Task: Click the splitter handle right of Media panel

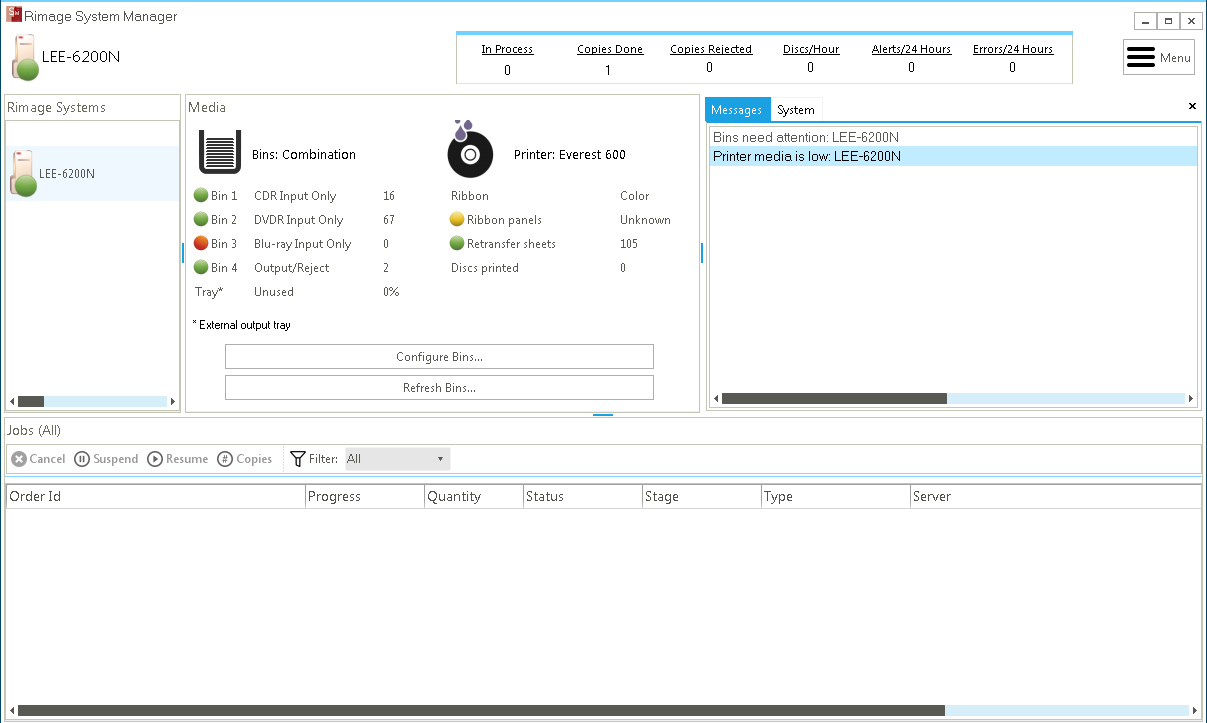Action: [x=702, y=253]
